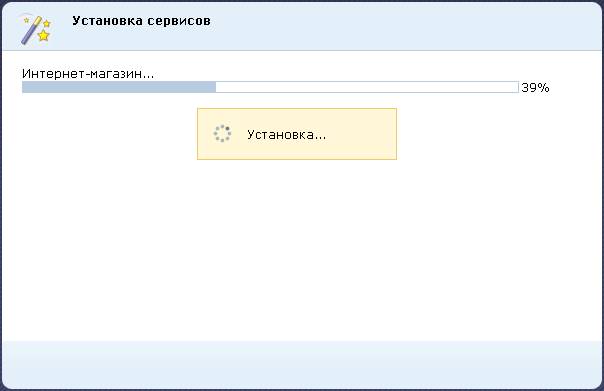
Task: Click the yellow installation status box
Action: 297,134
